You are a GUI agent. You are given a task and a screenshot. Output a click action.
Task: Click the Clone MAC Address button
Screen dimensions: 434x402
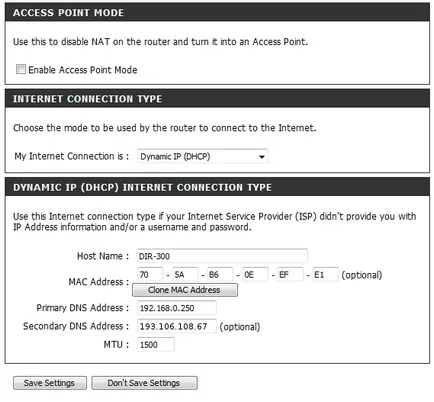[185, 290]
